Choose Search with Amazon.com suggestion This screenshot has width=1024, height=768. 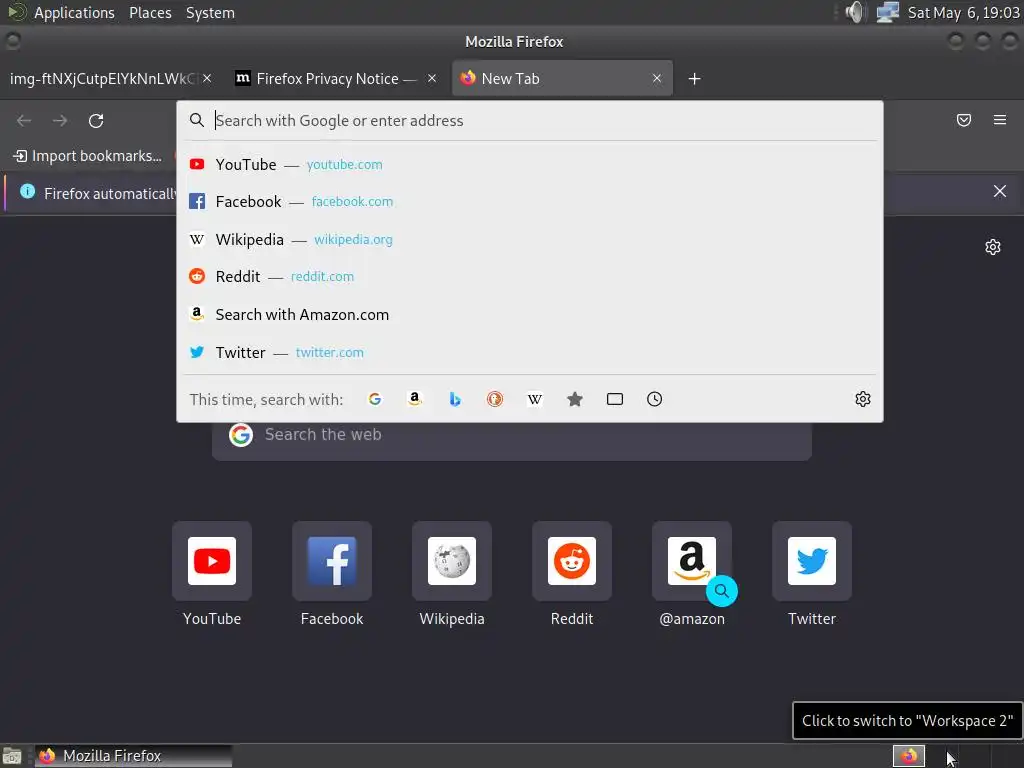click(530, 315)
